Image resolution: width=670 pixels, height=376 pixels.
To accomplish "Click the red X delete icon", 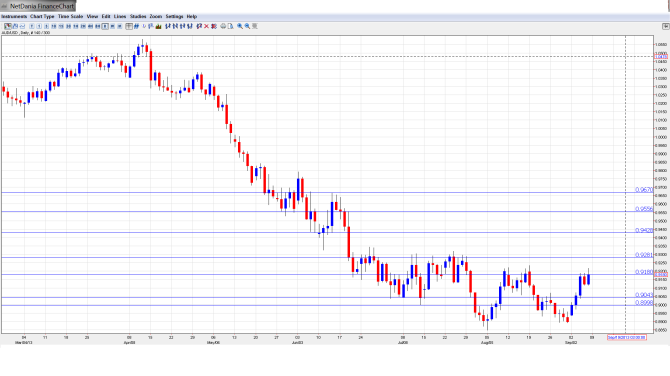I will click(206, 26).
